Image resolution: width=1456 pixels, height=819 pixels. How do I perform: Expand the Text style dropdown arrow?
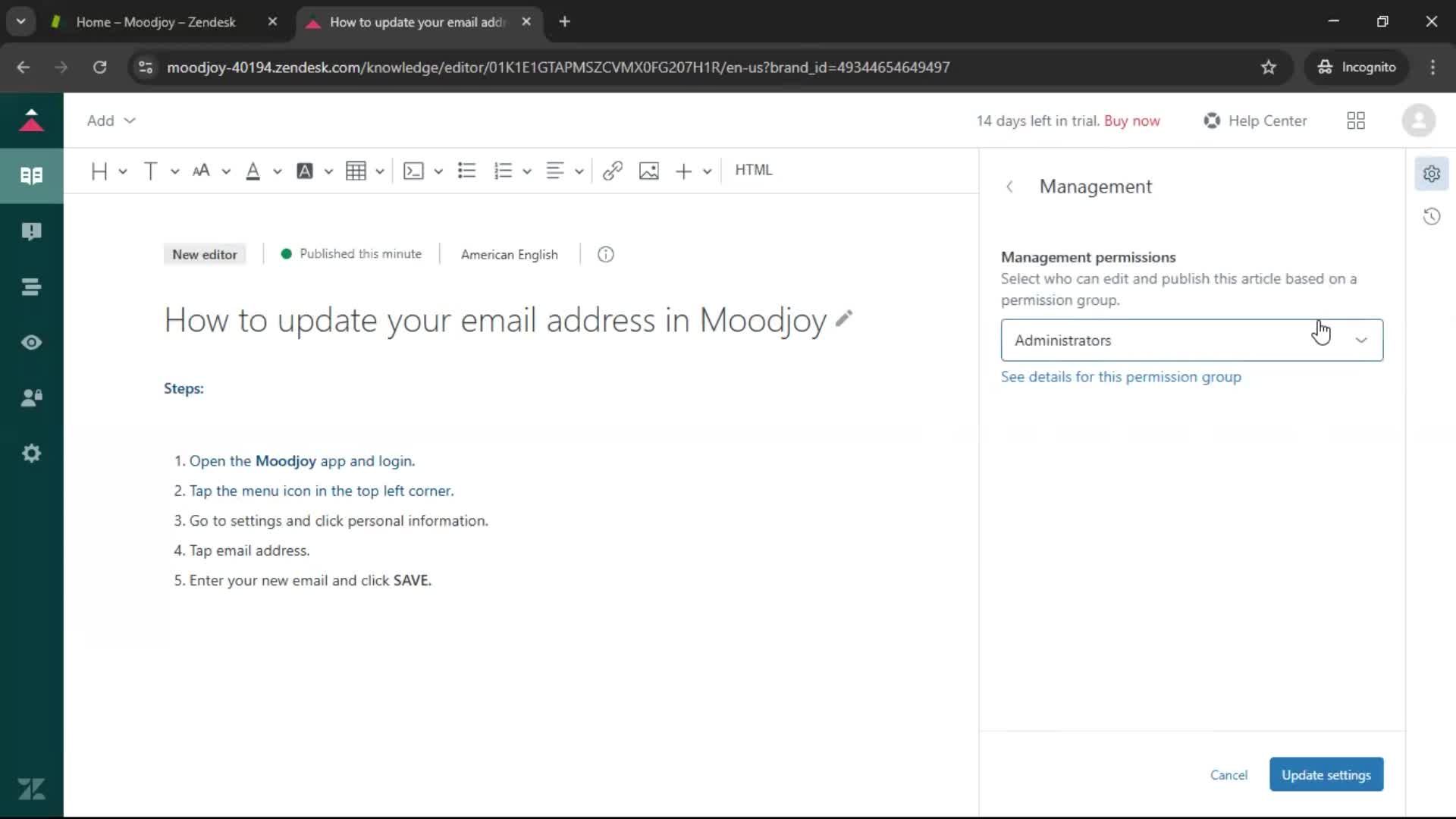pyautogui.click(x=174, y=171)
